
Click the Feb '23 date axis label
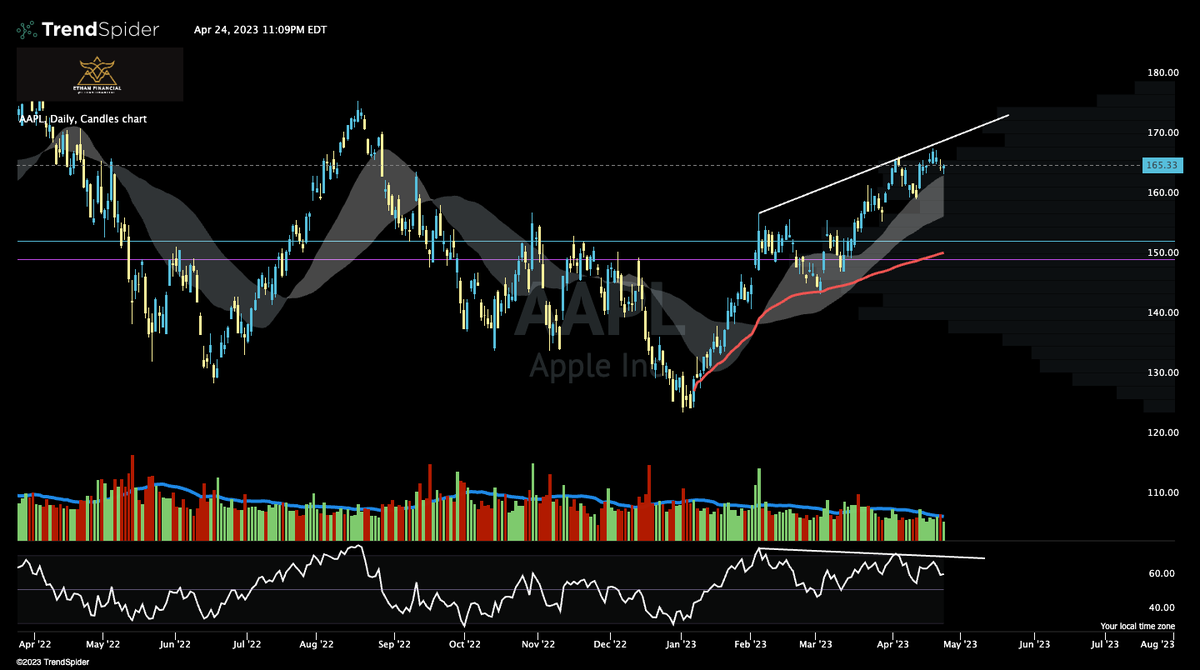coord(751,646)
